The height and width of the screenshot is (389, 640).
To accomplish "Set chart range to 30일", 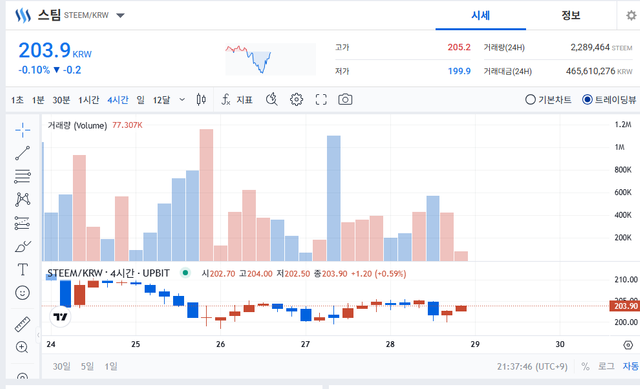I will [x=62, y=366].
